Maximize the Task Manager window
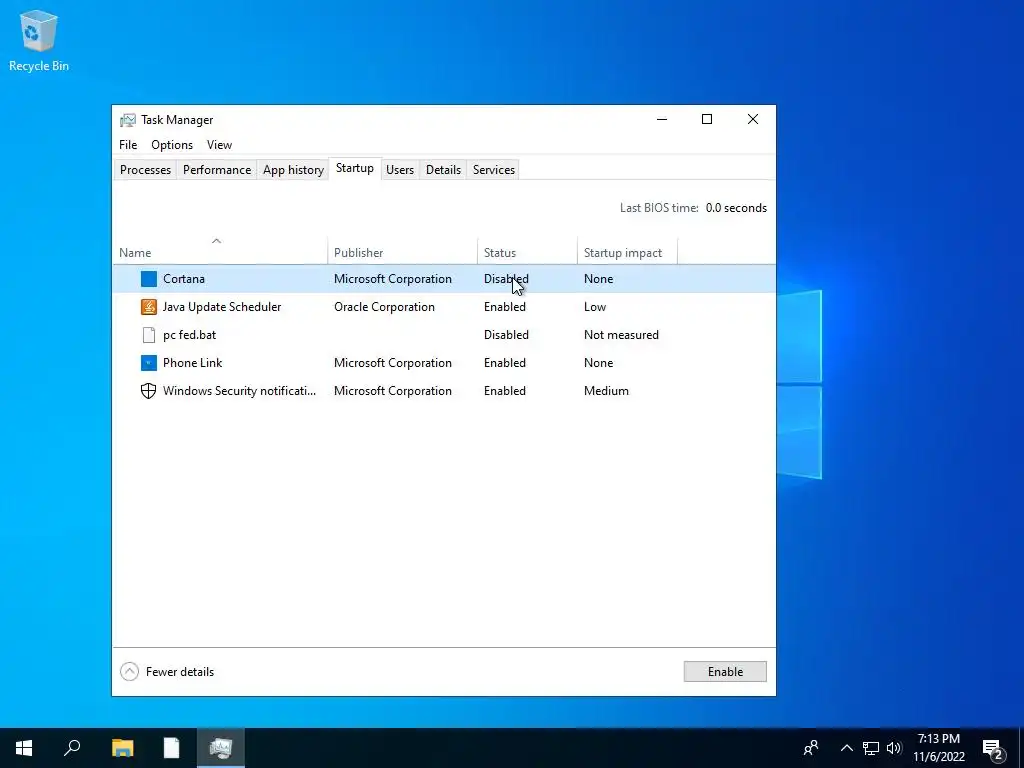Viewport: 1024px width, 768px height. tap(707, 120)
